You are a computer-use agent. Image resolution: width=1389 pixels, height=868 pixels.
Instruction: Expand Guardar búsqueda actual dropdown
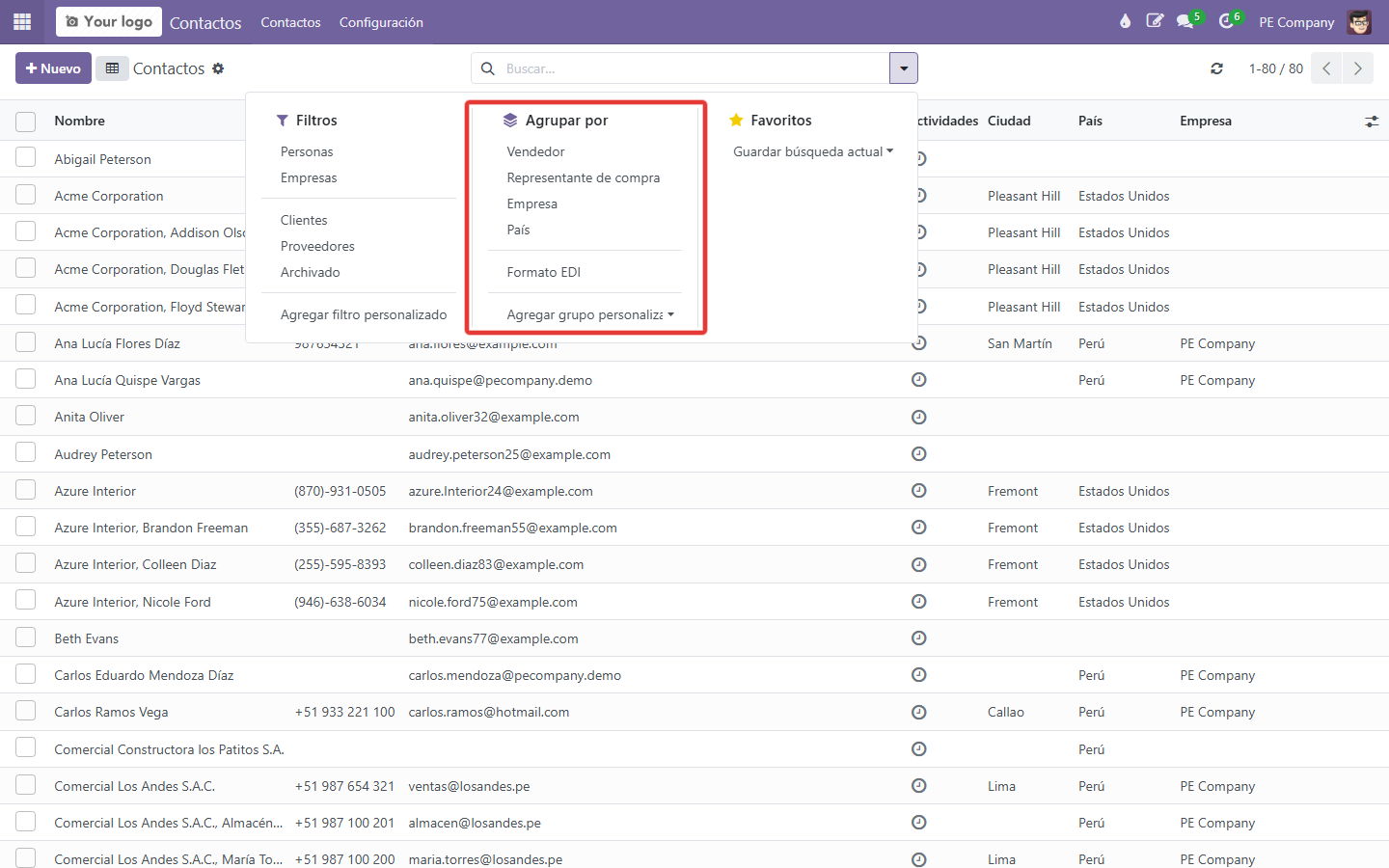pos(813,151)
